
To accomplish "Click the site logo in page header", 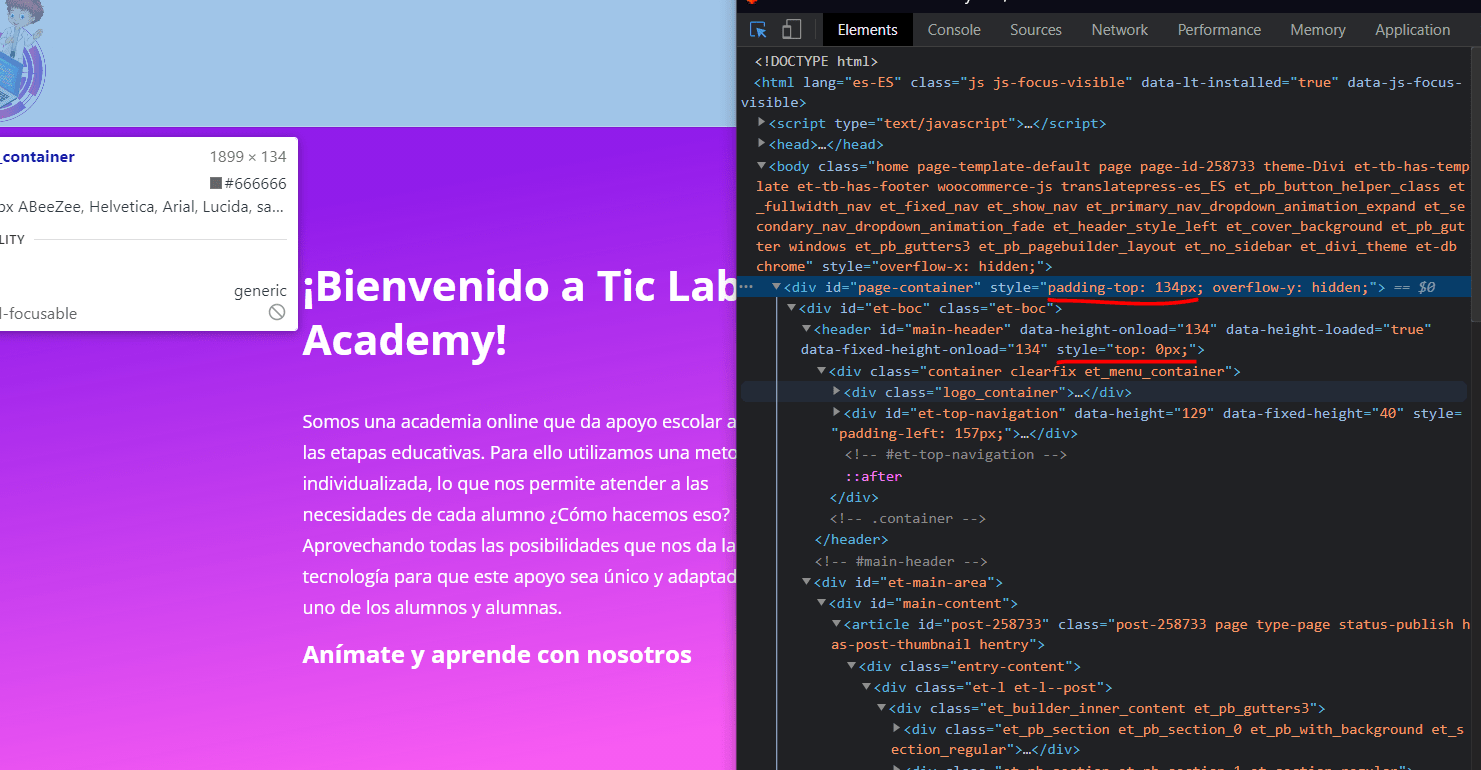I will [22, 60].
